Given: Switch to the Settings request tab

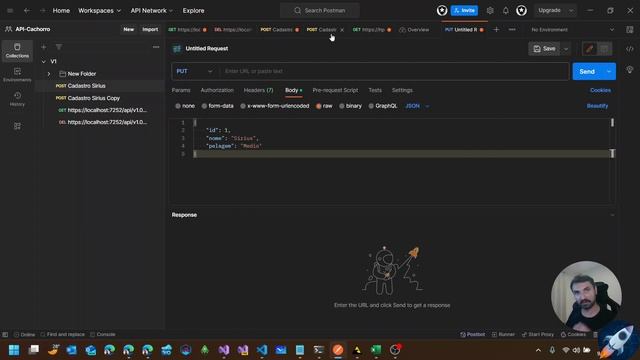Looking at the screenshot, I should pos(402,90).
